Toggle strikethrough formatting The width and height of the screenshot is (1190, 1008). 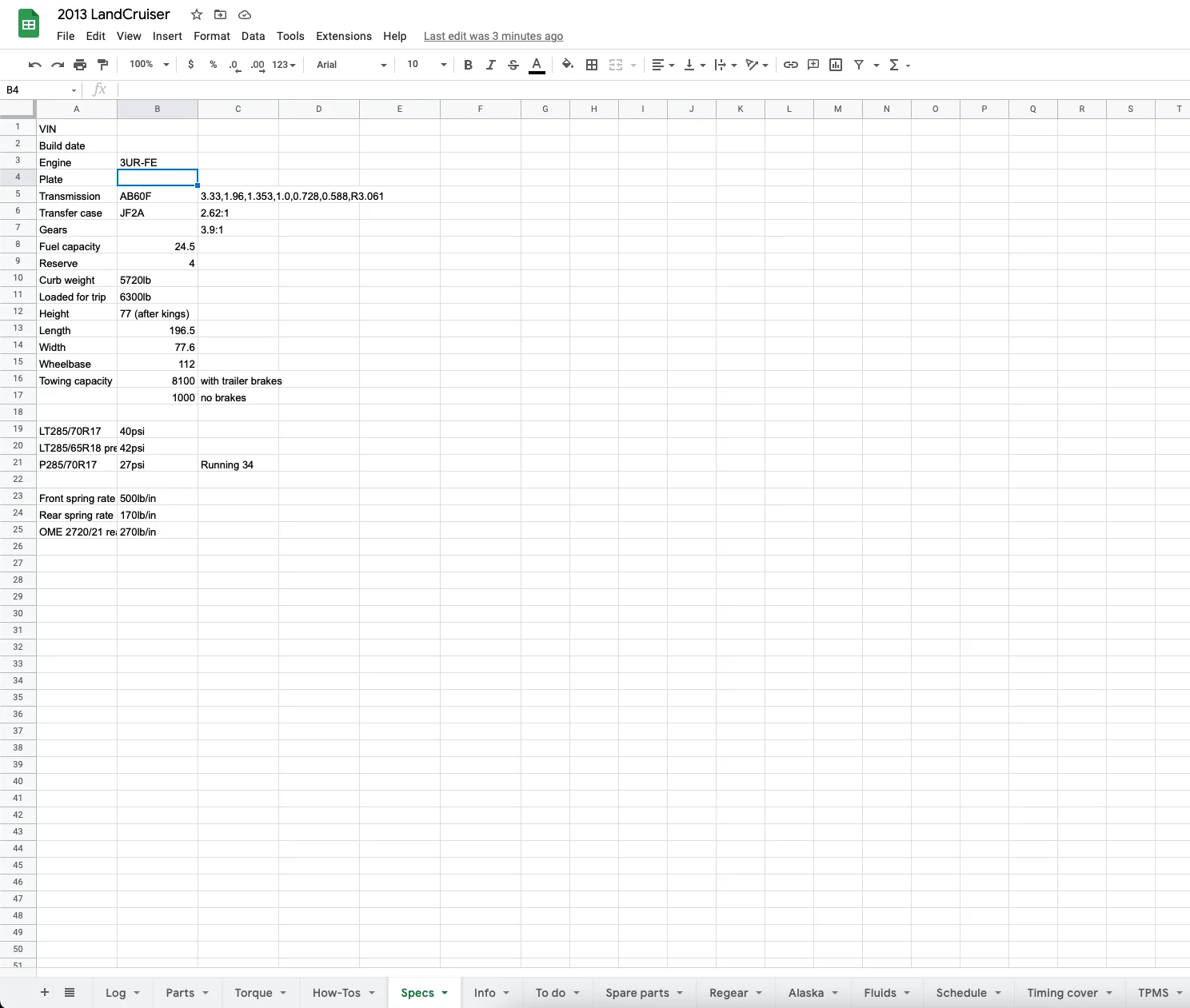[513, 65]
